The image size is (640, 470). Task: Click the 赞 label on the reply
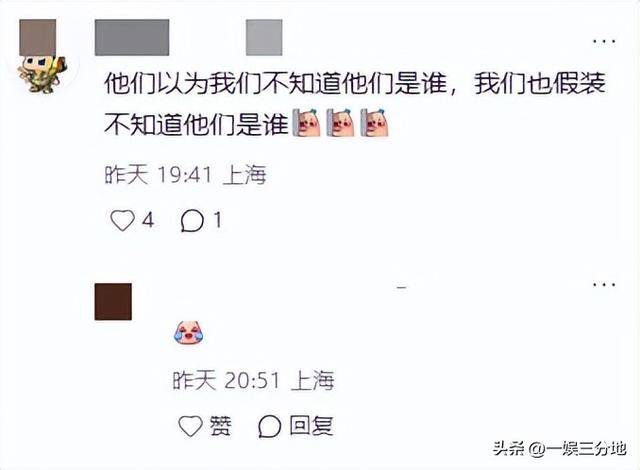(220, 426)
